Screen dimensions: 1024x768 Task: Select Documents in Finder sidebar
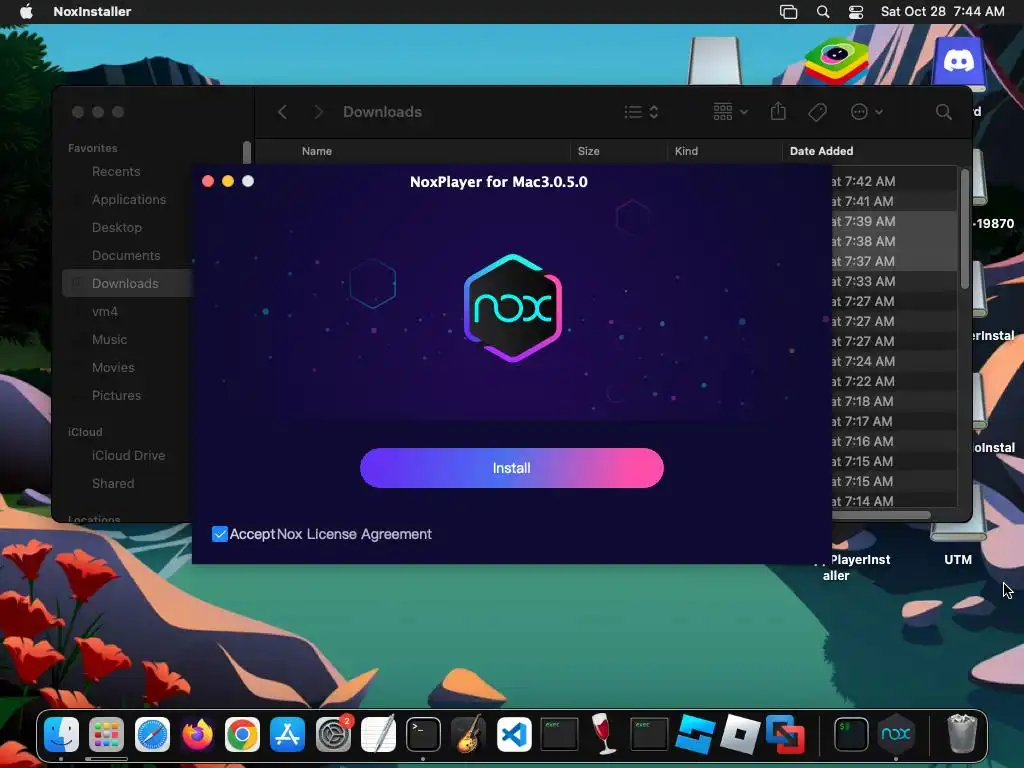[126, 255]
